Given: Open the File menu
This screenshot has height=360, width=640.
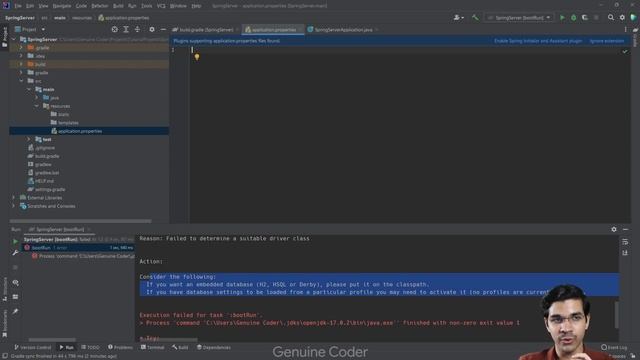Looking at the screenshot, I should click(18, 6).
